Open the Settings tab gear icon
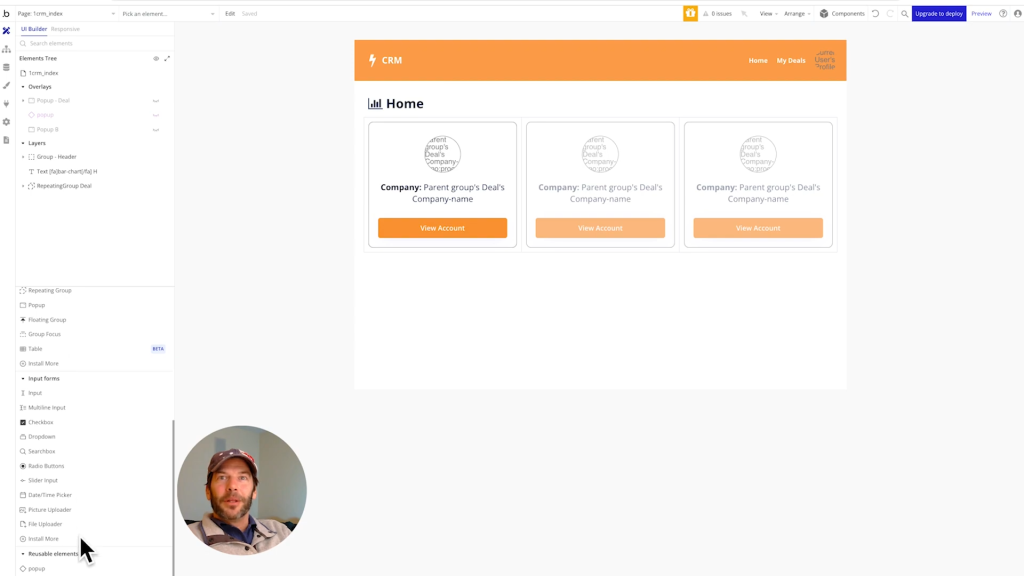 point(7,122)
